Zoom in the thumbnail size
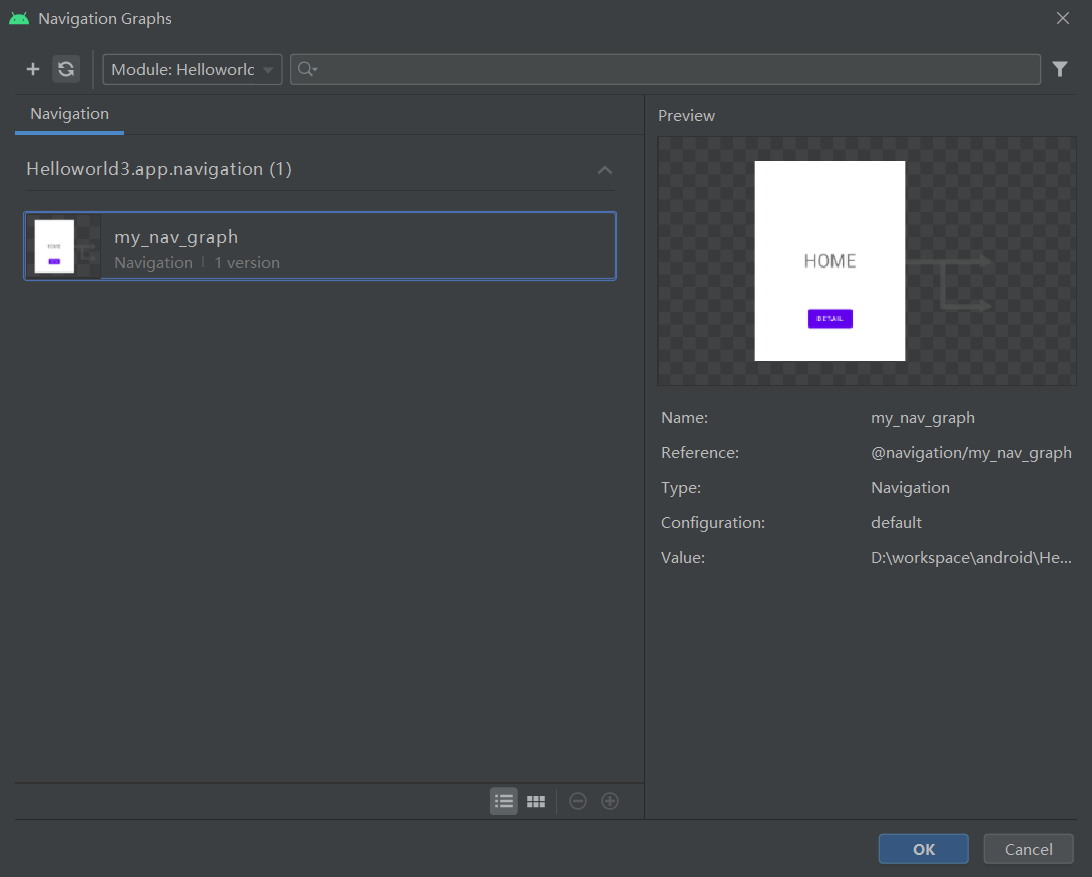This screenshot has height=877, width=1092. click(609, 801)
